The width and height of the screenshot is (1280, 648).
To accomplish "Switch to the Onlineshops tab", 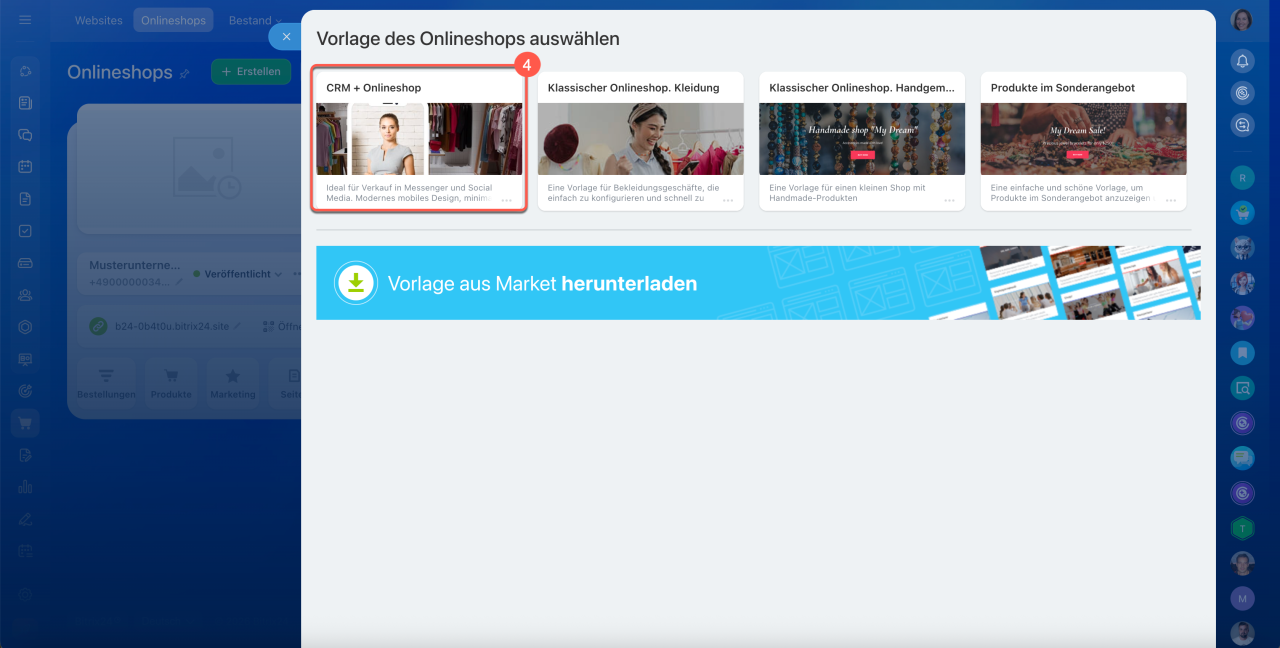I will tap(173, 20).
